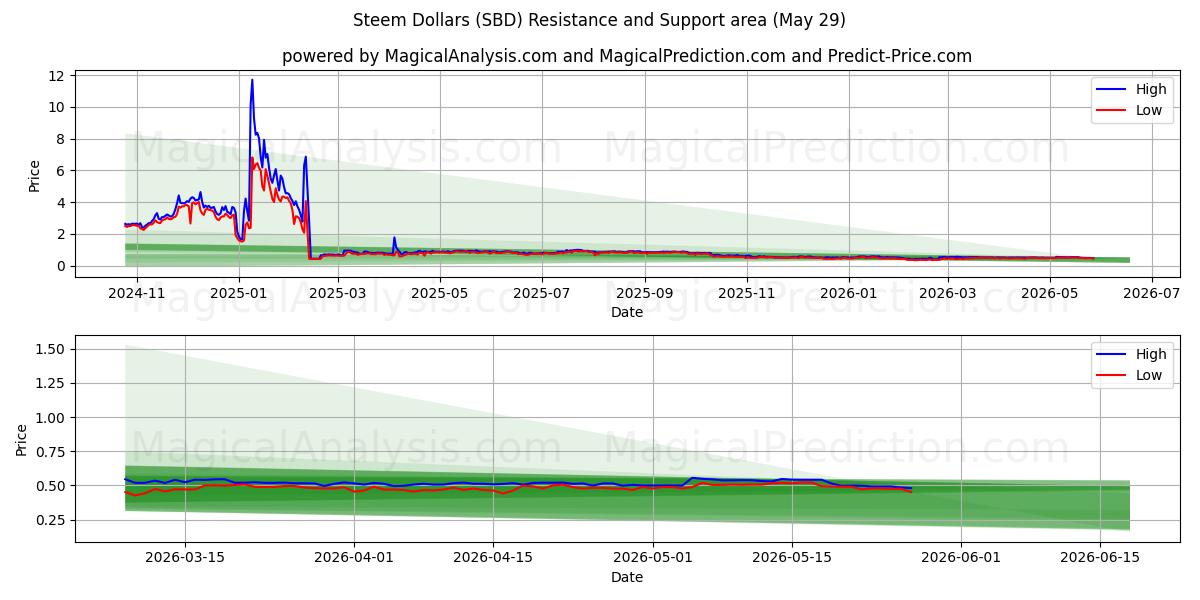Viewport: 1200px width, 600px height.
Task: Click the '2026-01' tick label
Action: click(848, 293)
